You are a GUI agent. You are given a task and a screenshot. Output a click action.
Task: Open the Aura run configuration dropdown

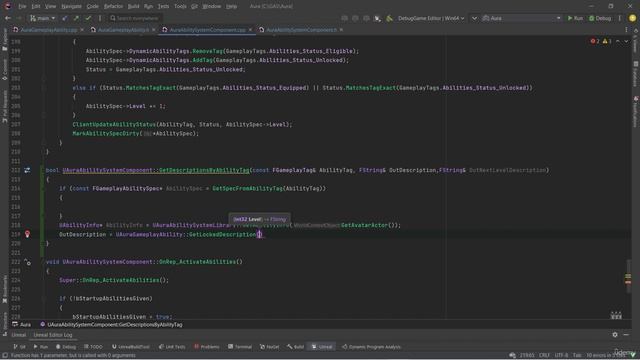coord(522,18)
